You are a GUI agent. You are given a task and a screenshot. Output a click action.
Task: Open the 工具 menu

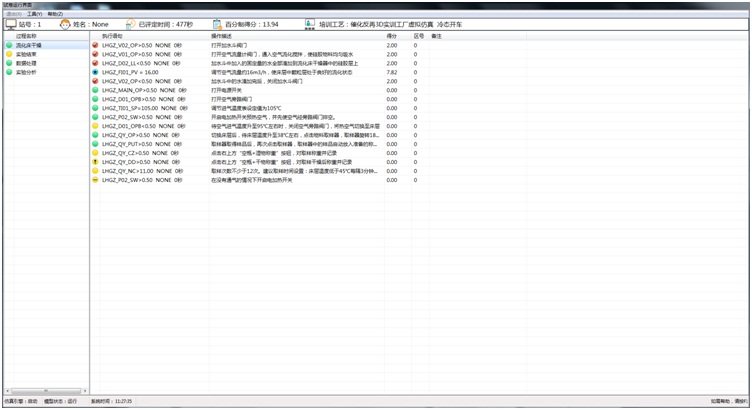[x=35, y=14]
